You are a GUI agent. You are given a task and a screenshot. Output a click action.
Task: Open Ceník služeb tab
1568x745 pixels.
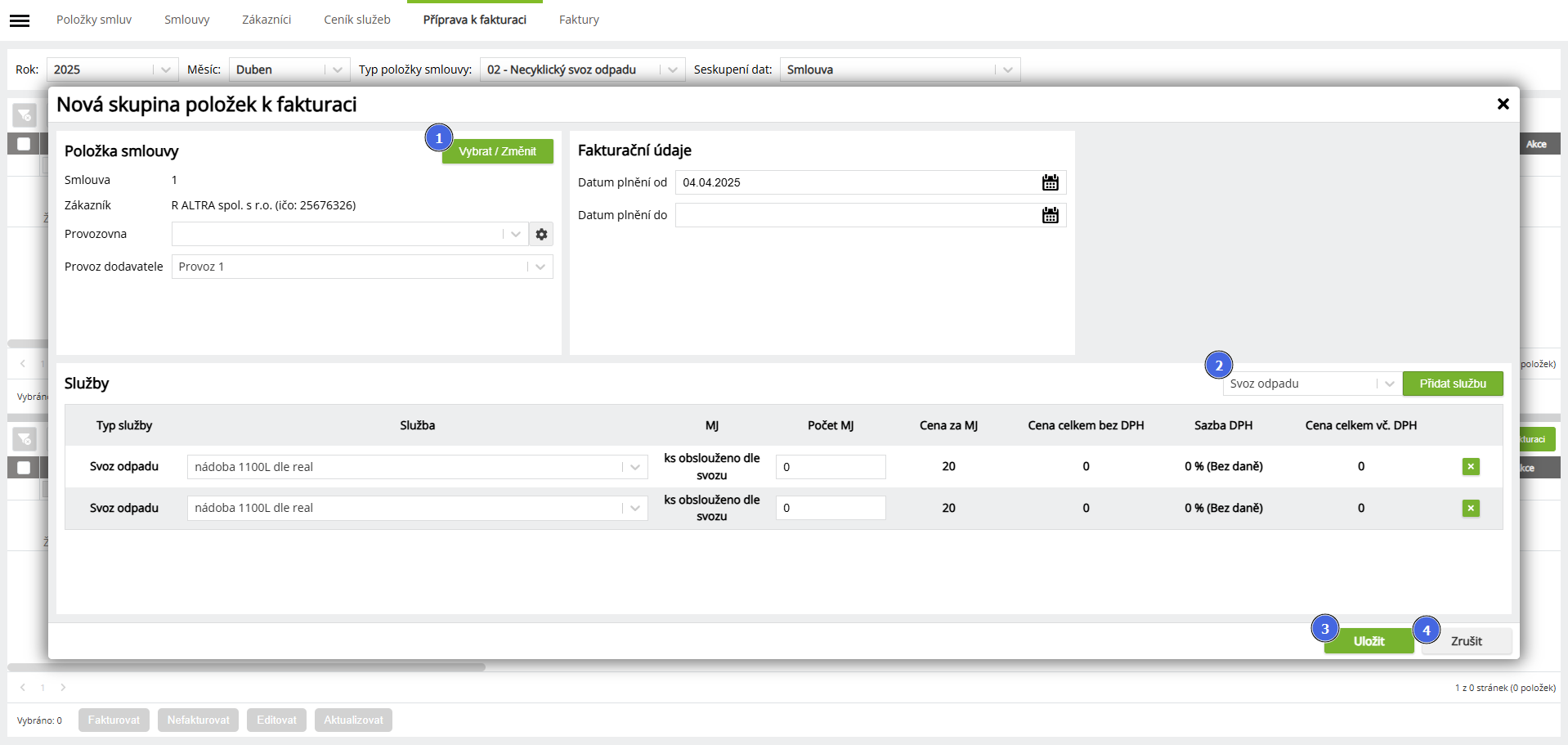pos(357,20)
